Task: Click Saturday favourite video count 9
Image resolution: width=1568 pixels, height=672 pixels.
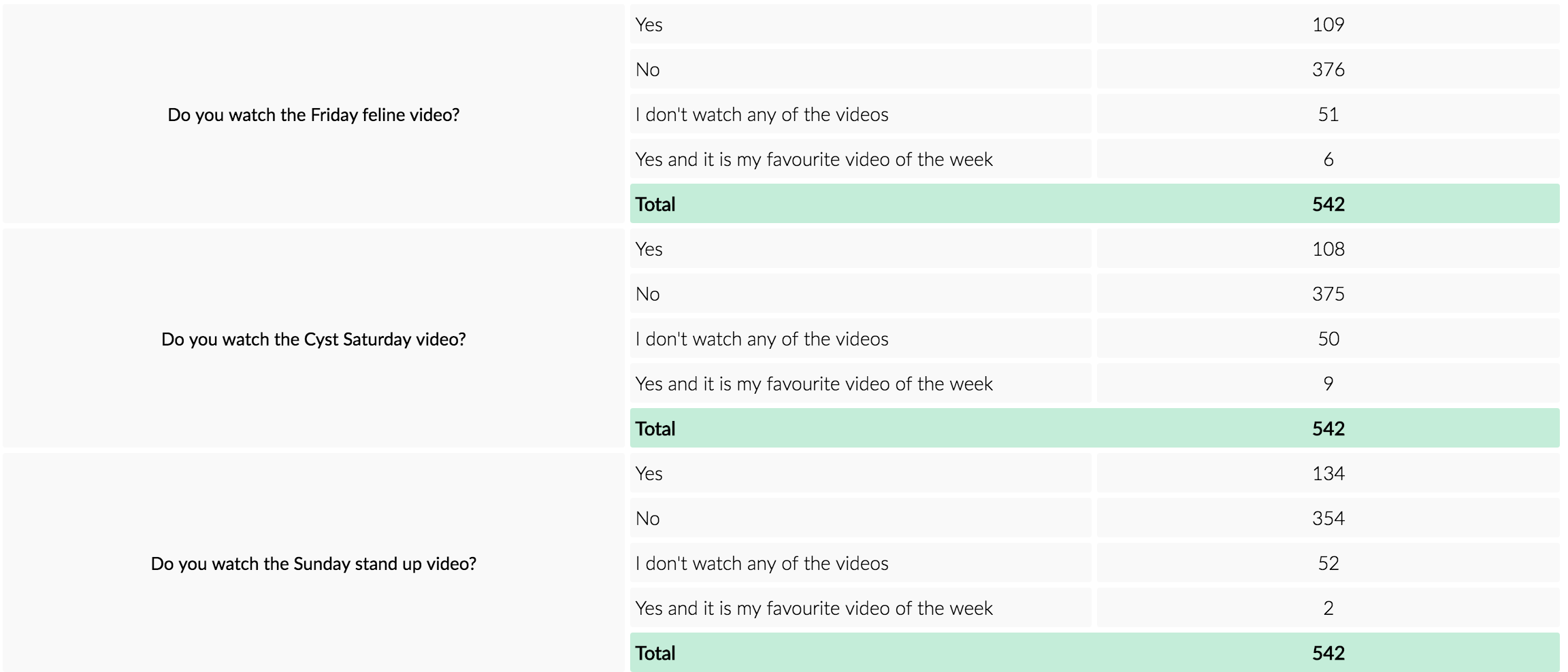Action: [x=1328, y=384]
